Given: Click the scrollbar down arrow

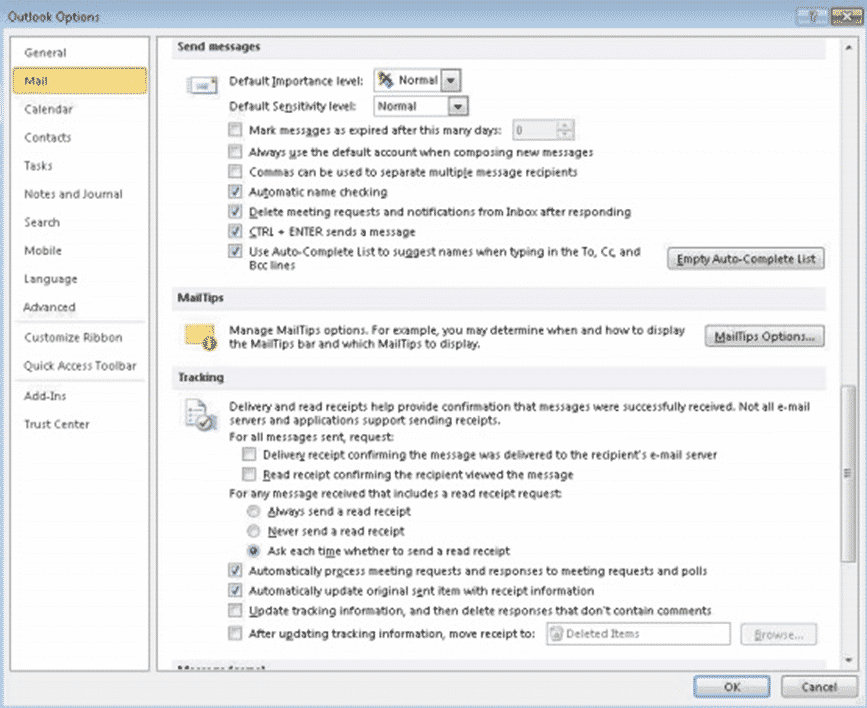Looking at the screenshot, I should (848, 660).
